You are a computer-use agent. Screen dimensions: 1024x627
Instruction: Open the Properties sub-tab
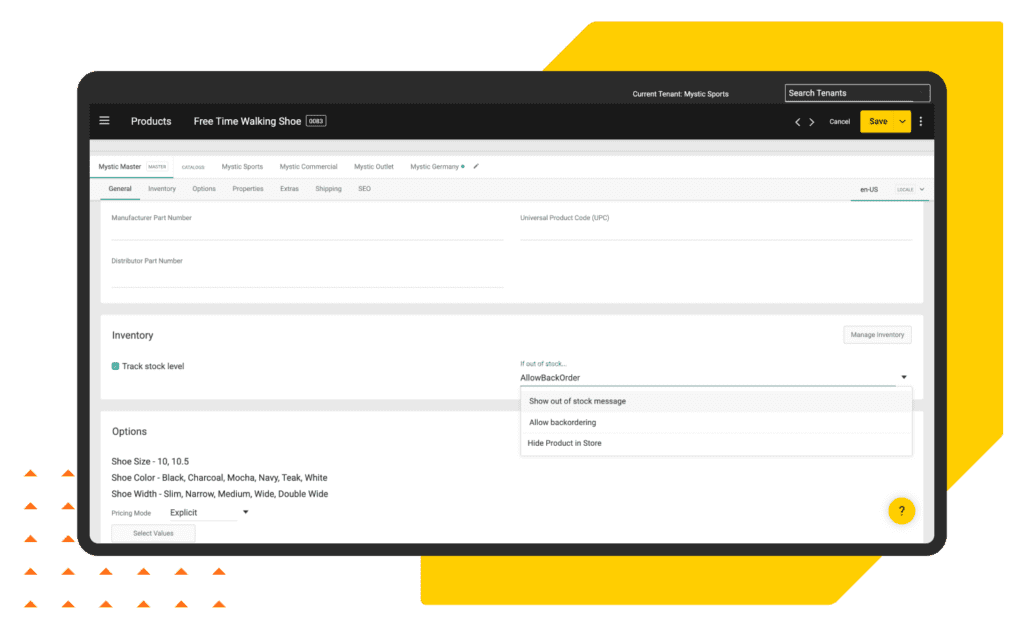(x=248, y=189)
